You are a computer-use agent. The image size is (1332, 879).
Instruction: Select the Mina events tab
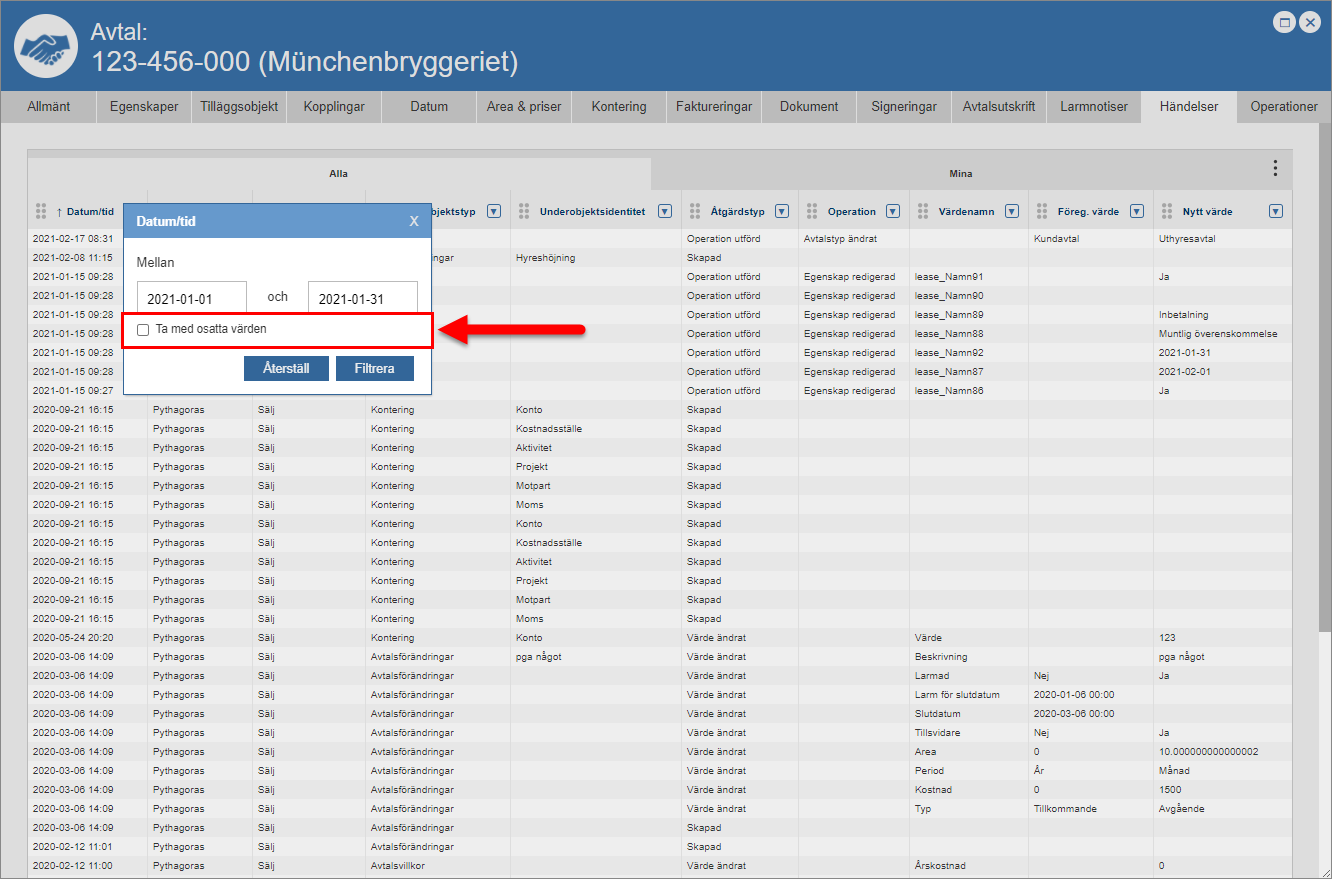pos(960,173)
